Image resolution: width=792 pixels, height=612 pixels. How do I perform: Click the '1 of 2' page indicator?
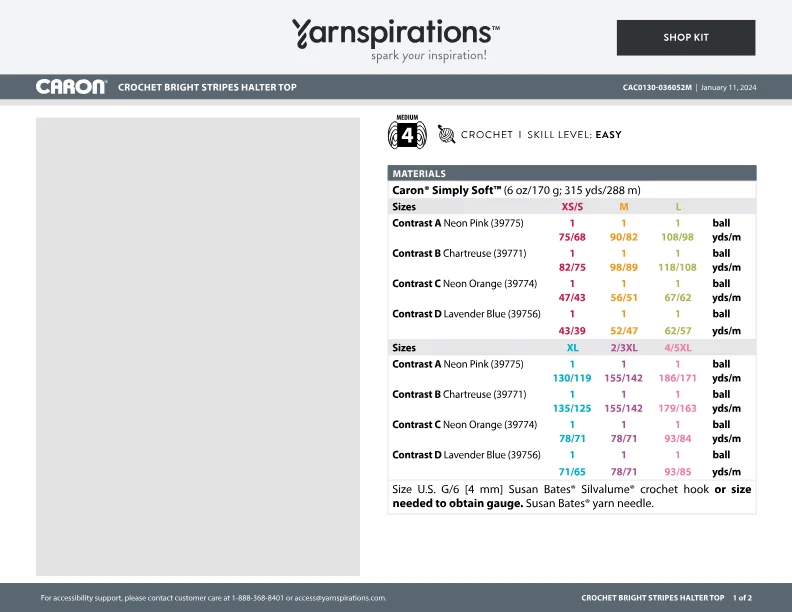(x=742, y=598)
